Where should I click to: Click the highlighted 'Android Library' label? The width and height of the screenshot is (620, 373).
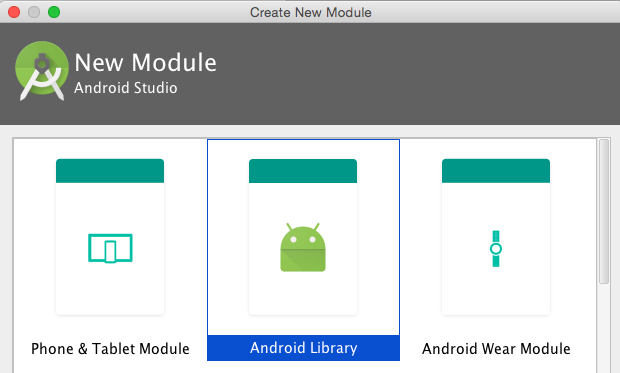pyautogui.click(x=303, y=348)
